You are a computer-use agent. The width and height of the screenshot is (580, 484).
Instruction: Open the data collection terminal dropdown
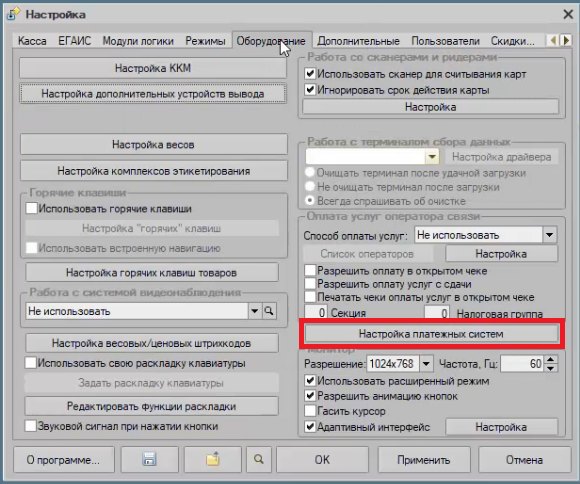pos(432,157)
